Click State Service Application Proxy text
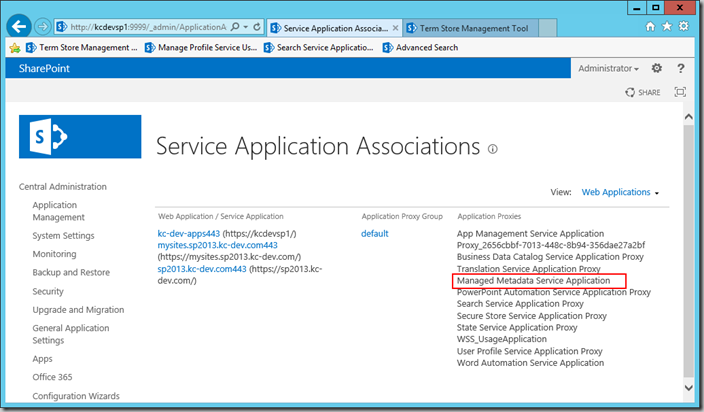The image size is (704, 412). pyautogui.click(x=517, y=328)
